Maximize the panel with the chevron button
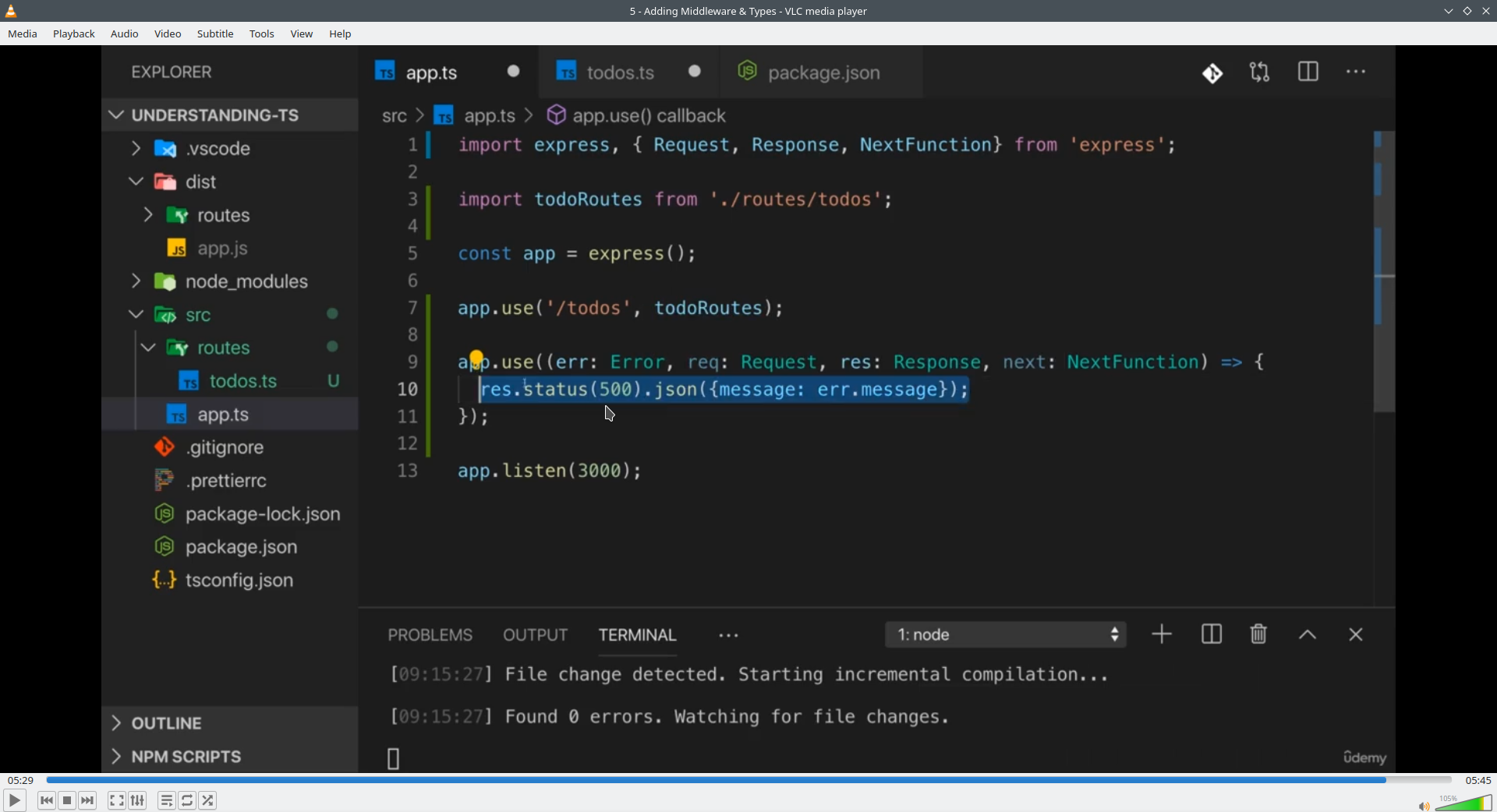The height and width of the screenshot is (812, 1497). pyautogui.click(x=1308, y=634)
